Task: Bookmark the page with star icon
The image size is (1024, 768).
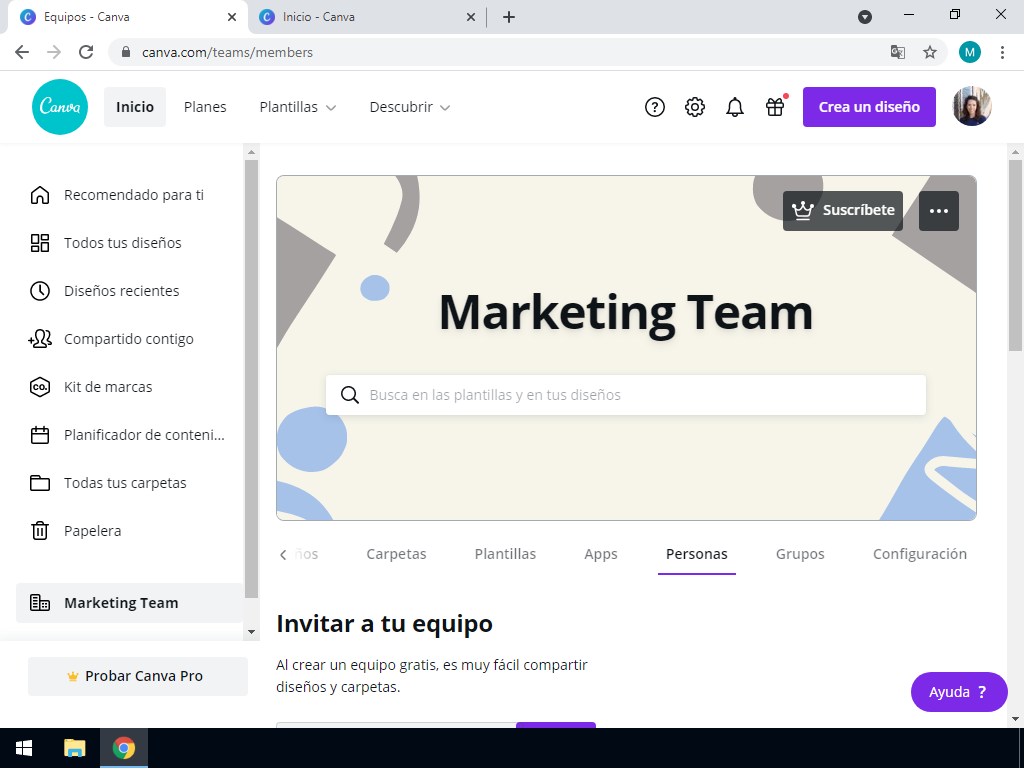Action: (x=930, y=52)
